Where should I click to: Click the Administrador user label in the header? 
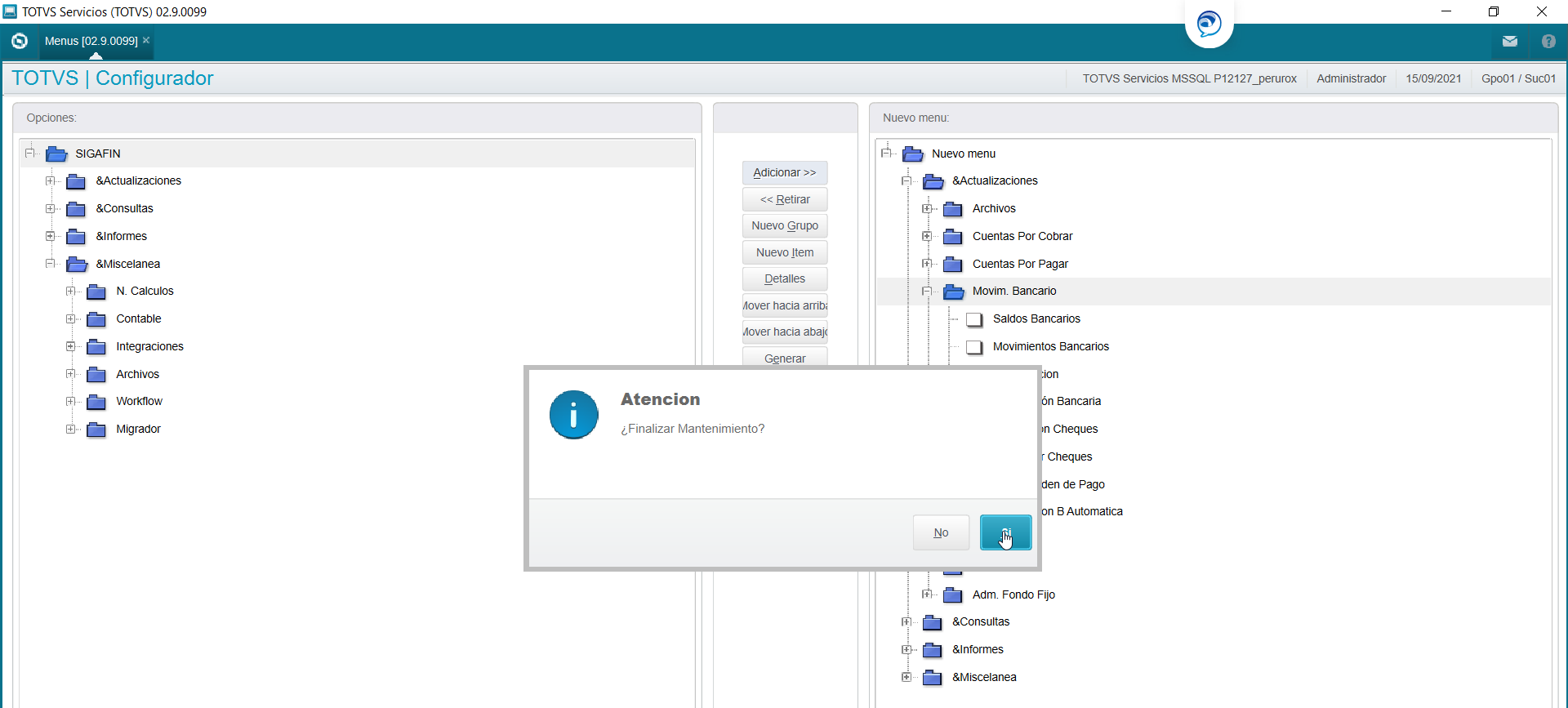[x=1352, y=78]
